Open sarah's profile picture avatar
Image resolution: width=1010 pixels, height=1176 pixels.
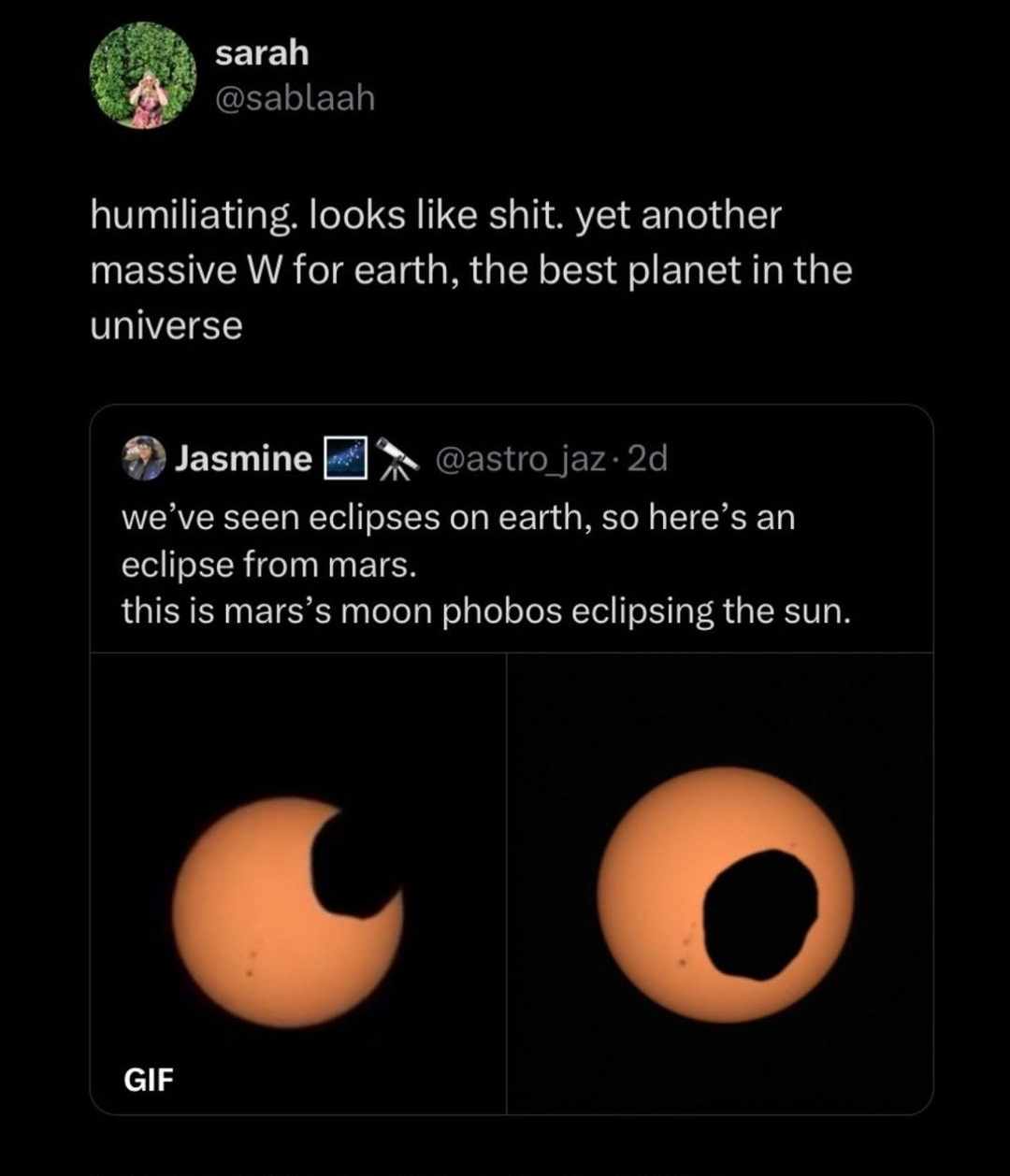(142, 76)
